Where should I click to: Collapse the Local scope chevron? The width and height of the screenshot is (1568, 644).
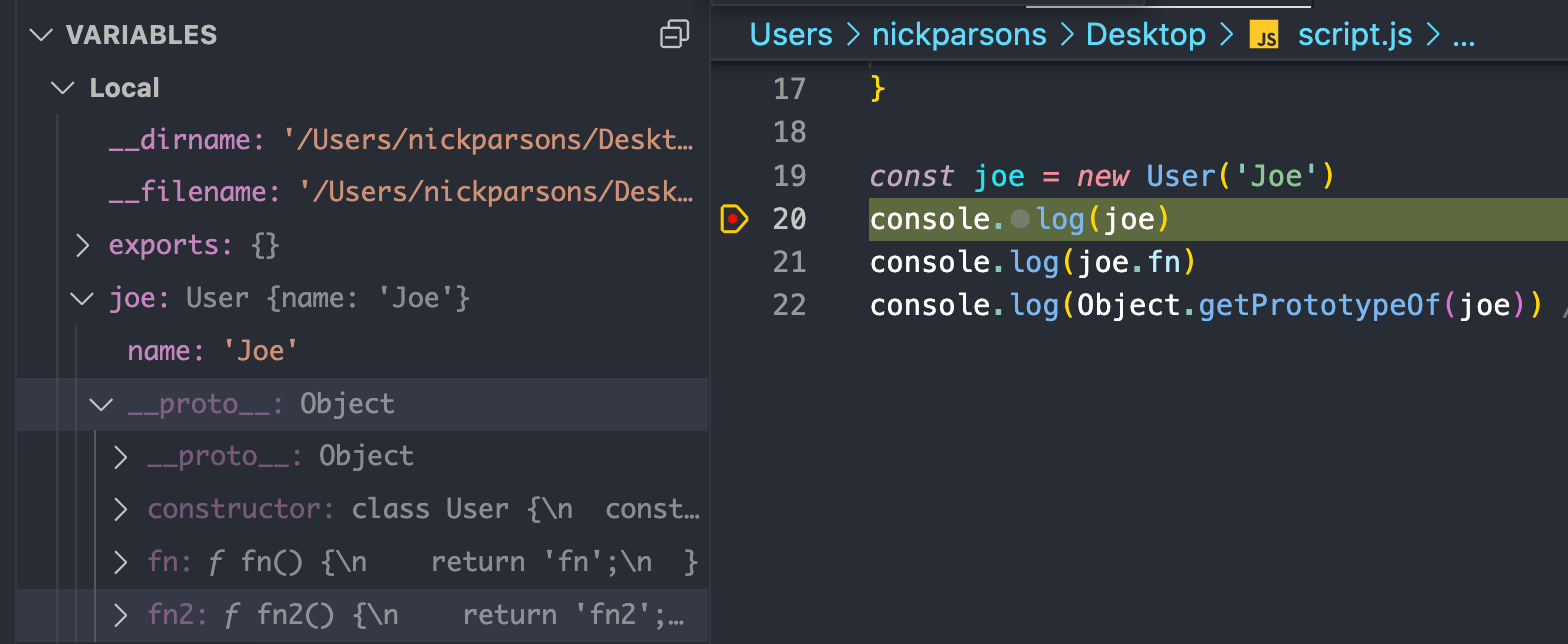tap(63, 88)
